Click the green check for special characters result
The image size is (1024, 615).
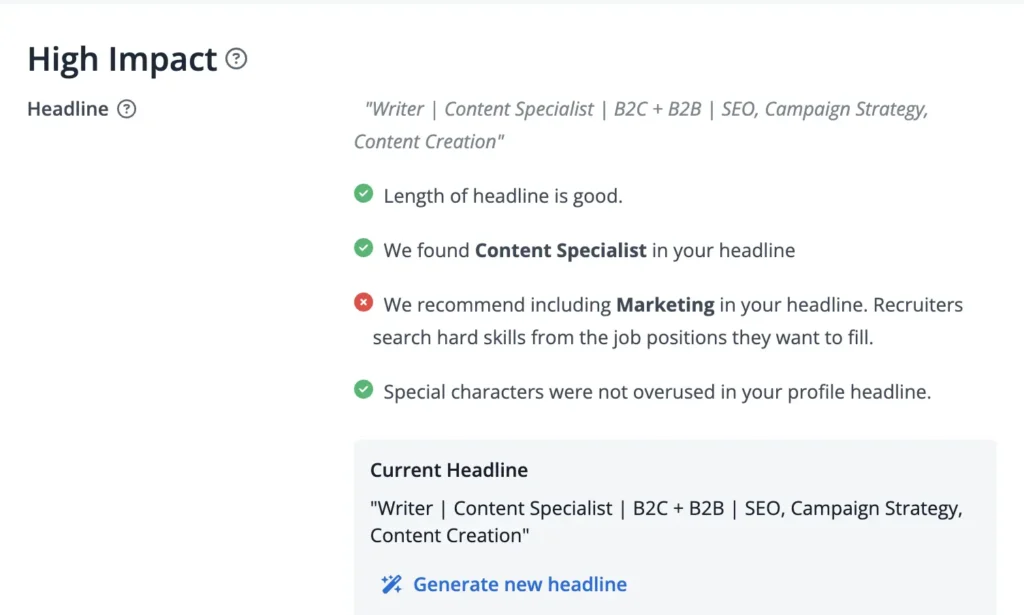pyautogui.click(x=363, y=389)
